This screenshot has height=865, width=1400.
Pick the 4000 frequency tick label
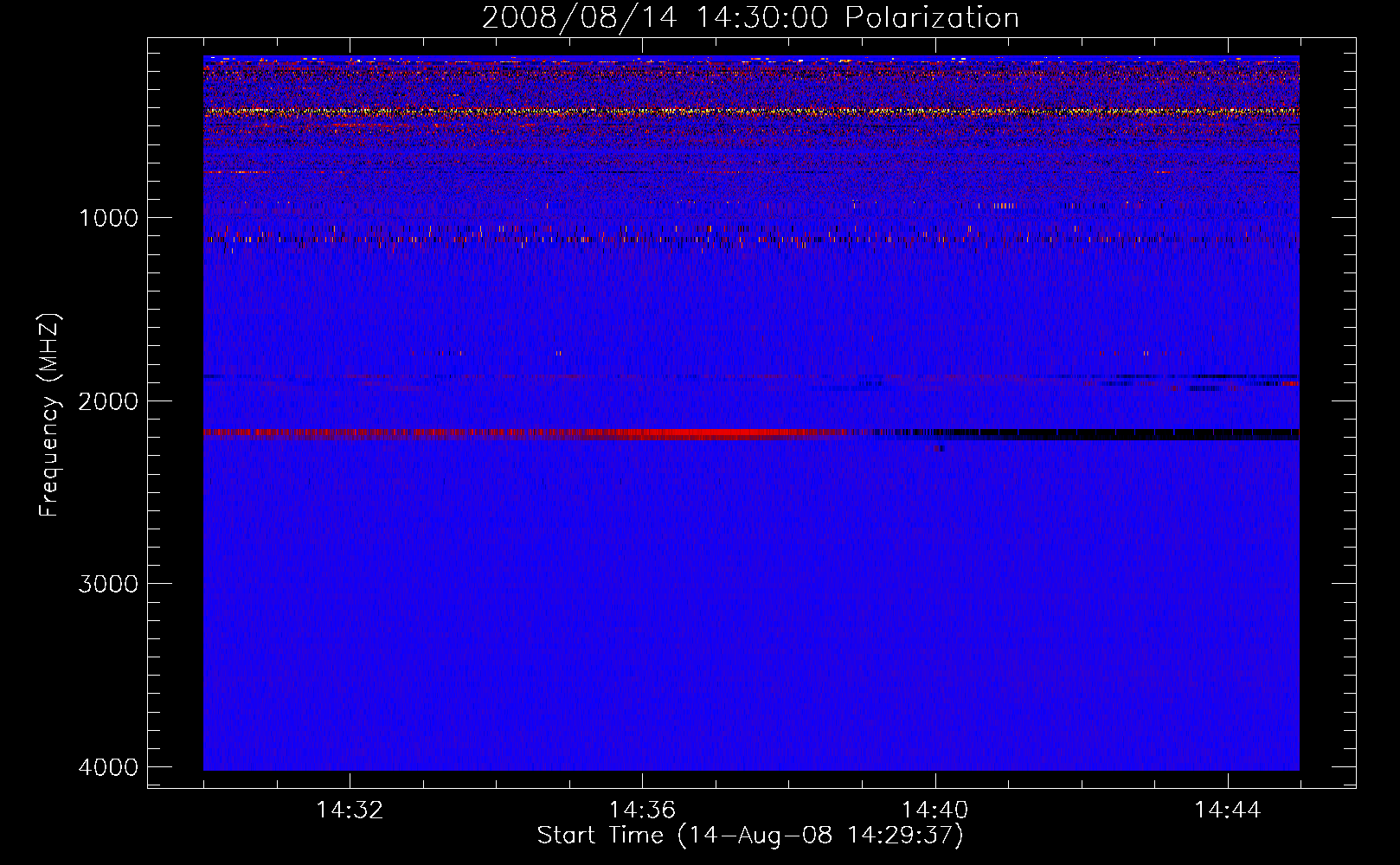[x=108, y=767]
